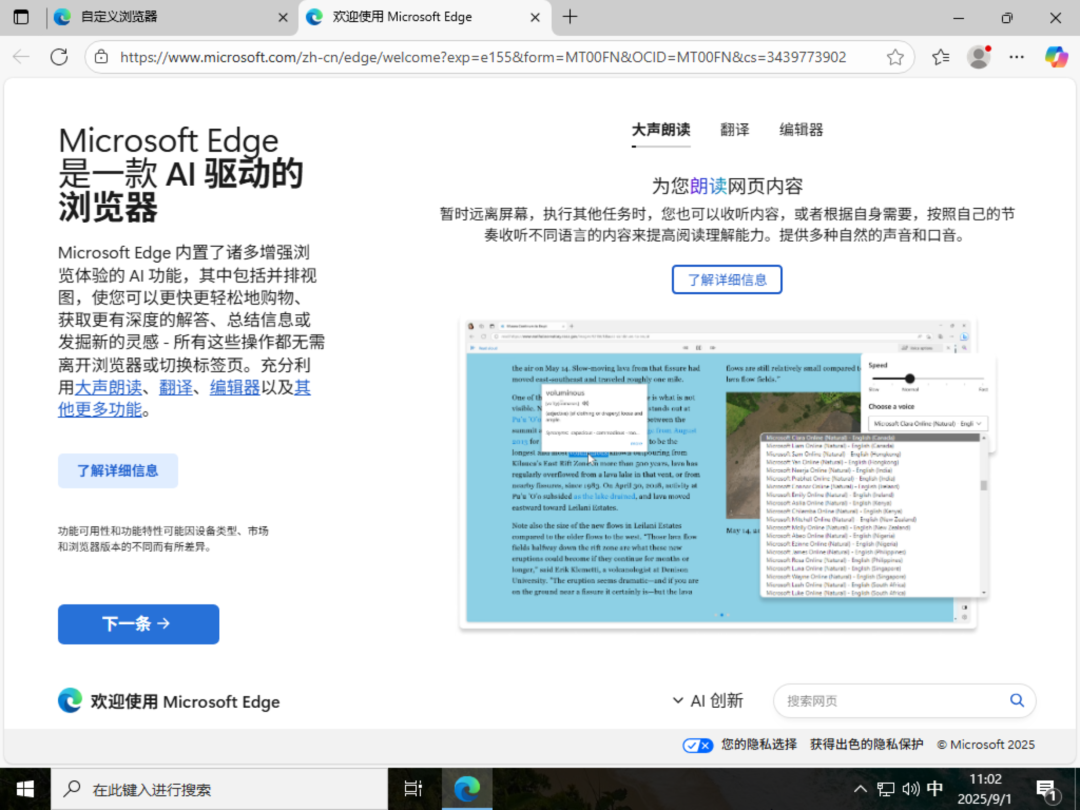Close the 自定义浏览器 tab
1080x810 pixels.
click(x=282, y=18)
